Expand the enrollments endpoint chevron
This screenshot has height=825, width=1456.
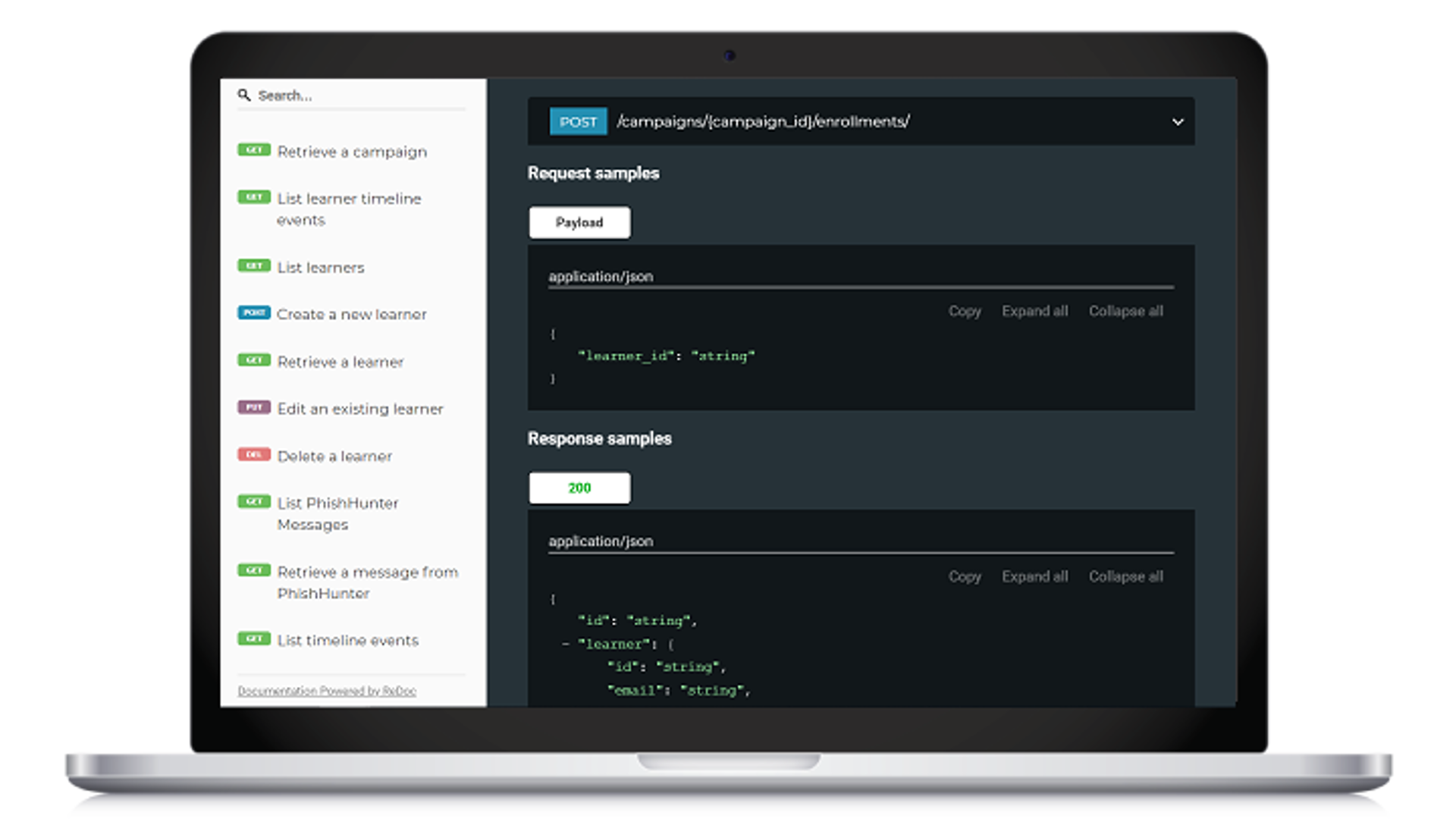[1177, 122]
